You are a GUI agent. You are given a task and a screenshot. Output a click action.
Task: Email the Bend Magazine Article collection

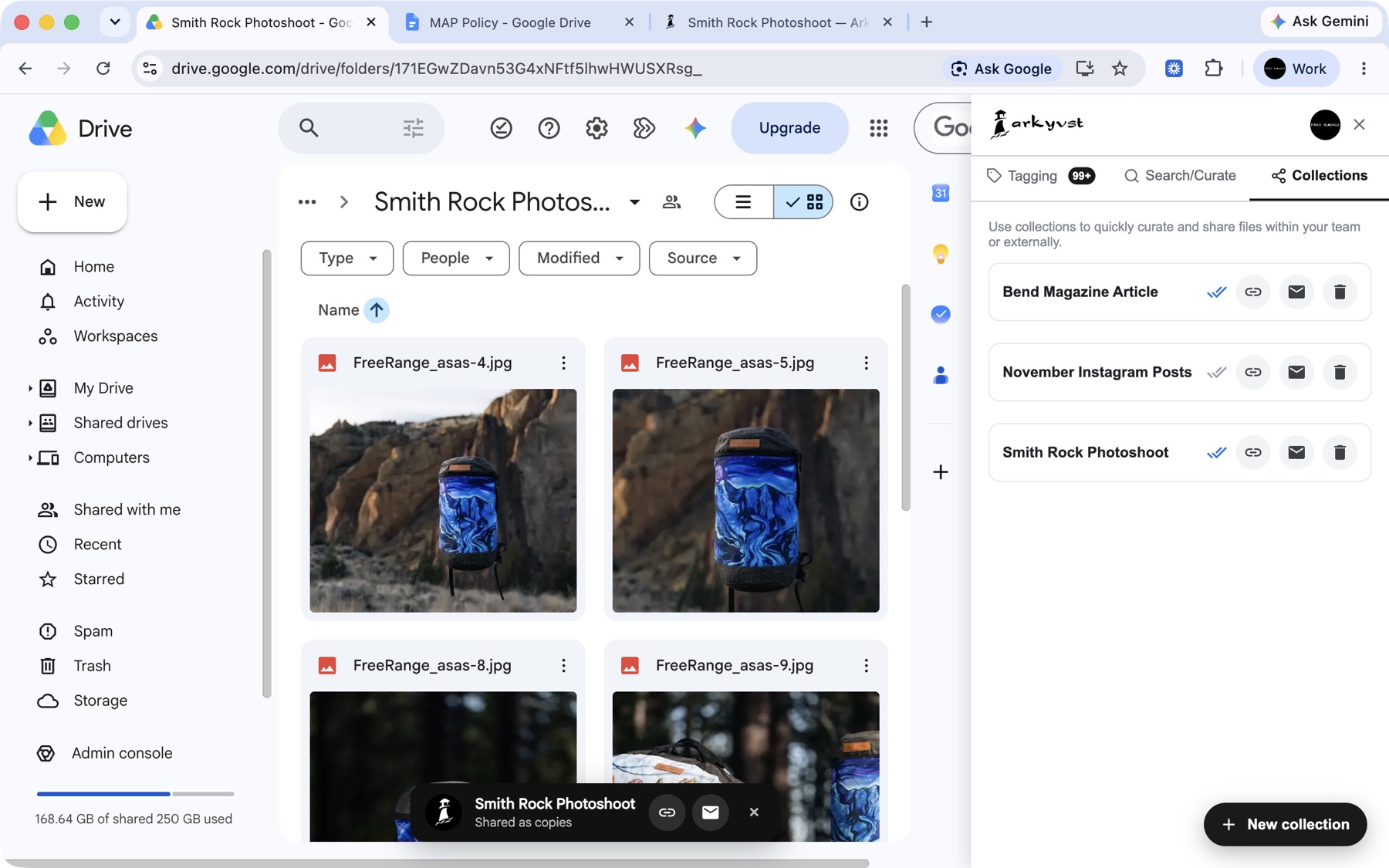point(1296,292)
